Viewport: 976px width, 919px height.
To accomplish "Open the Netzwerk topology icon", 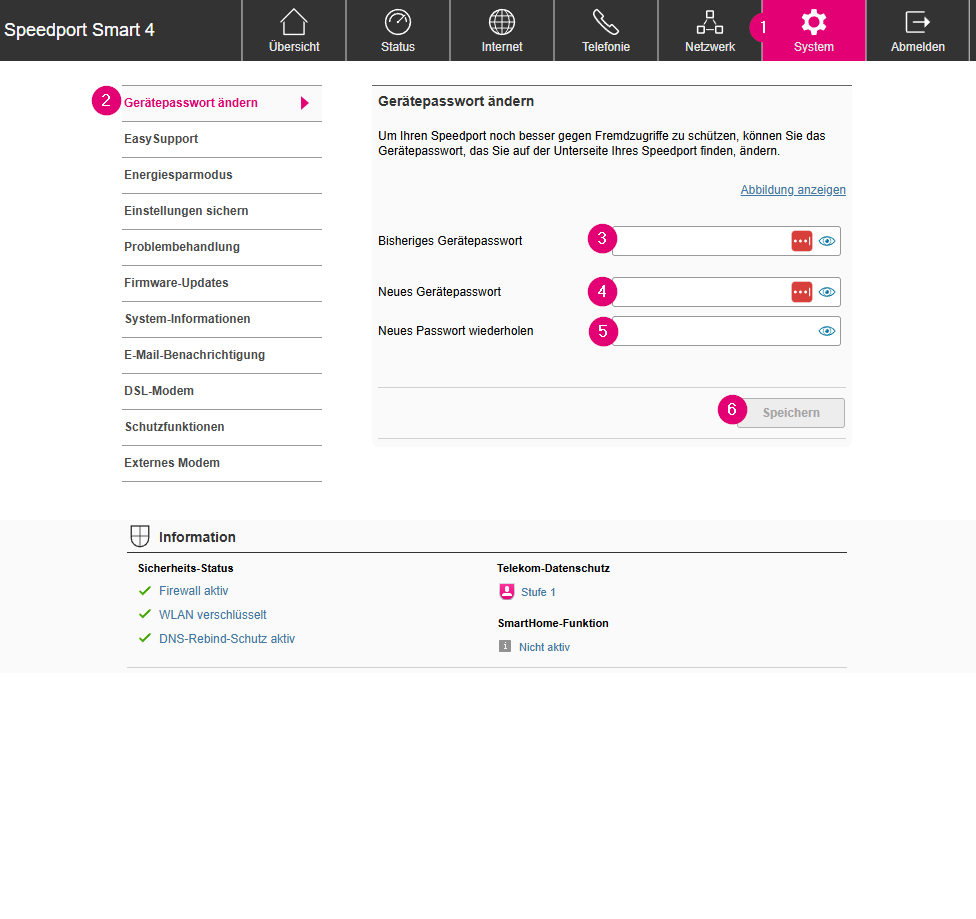I will pyautogui.click(x=710, y=23).
